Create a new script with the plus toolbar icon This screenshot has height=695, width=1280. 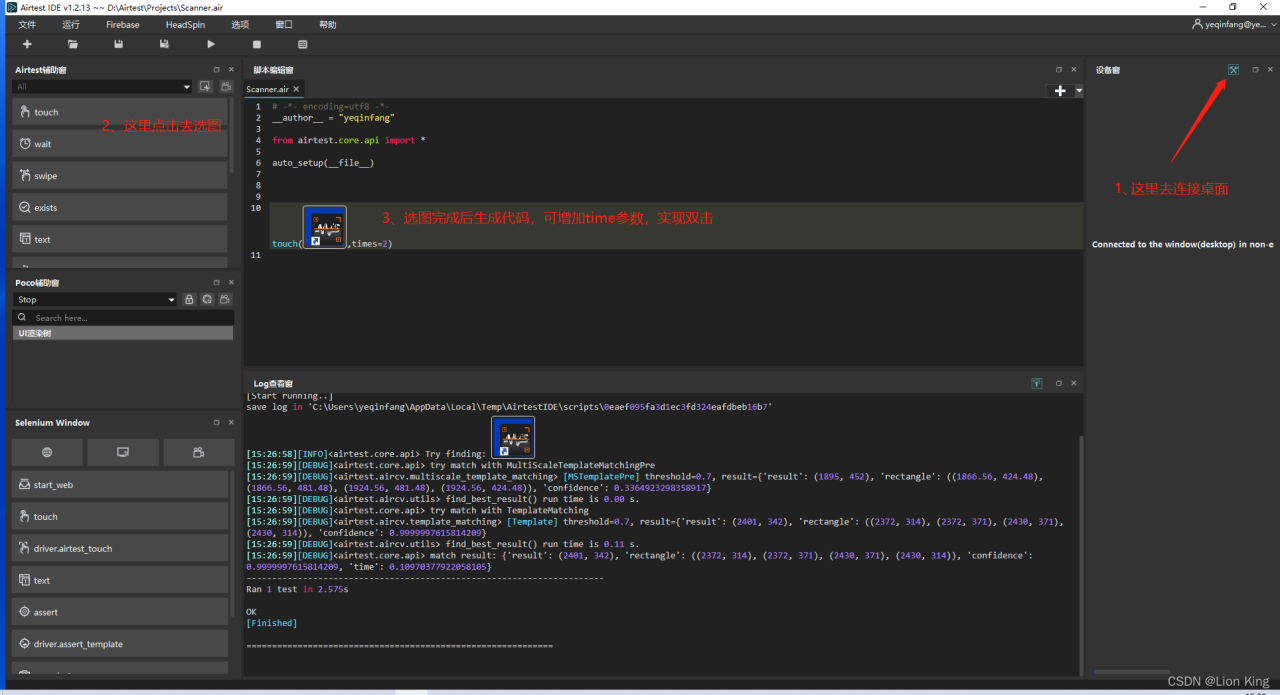coord(27,44)
